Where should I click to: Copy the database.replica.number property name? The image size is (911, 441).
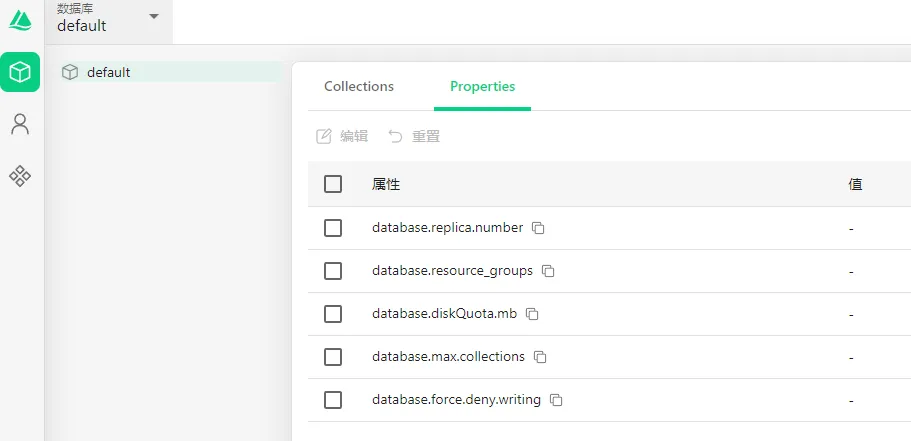click(x=539, y=228)
